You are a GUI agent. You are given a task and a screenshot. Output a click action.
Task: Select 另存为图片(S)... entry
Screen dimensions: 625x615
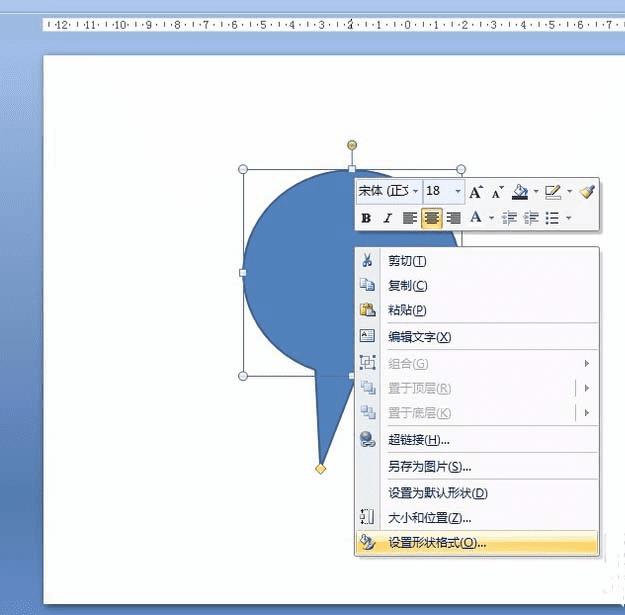click(477, 466)
